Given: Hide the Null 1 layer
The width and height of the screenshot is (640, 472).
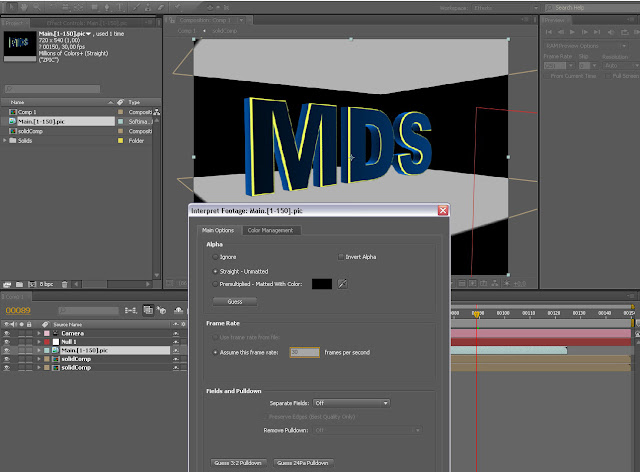Looking at the screenshot, I should click(7, 342).
